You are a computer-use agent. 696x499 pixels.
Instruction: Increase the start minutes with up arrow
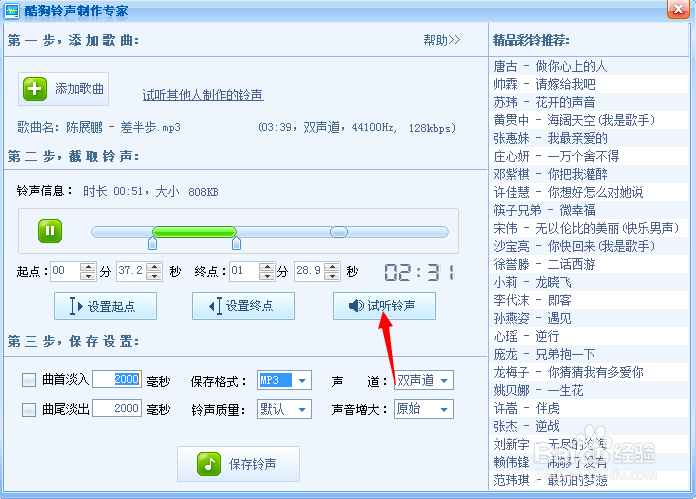88,267
